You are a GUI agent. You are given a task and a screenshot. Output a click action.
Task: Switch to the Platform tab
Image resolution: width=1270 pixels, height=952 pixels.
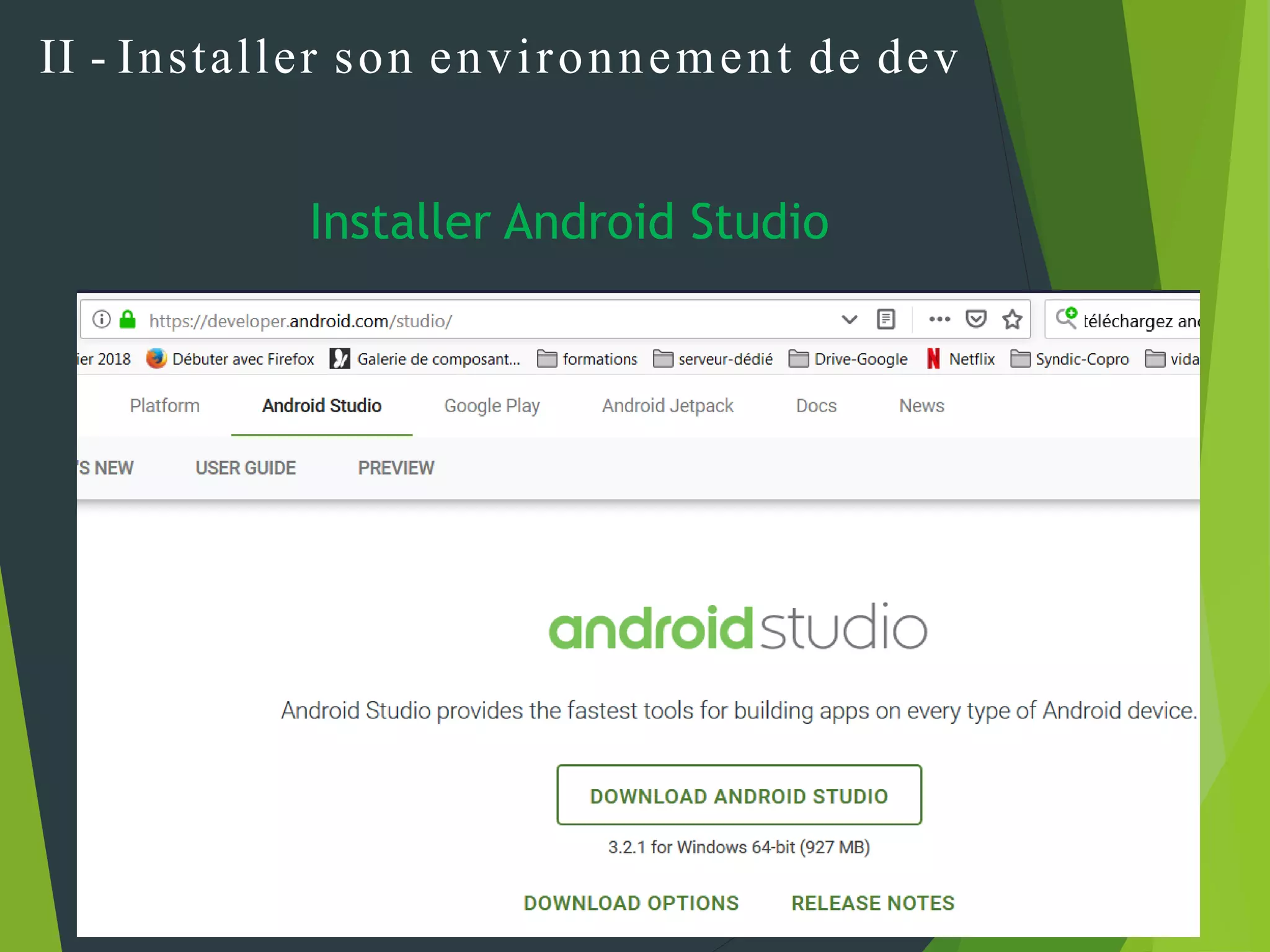coord(165,406)
